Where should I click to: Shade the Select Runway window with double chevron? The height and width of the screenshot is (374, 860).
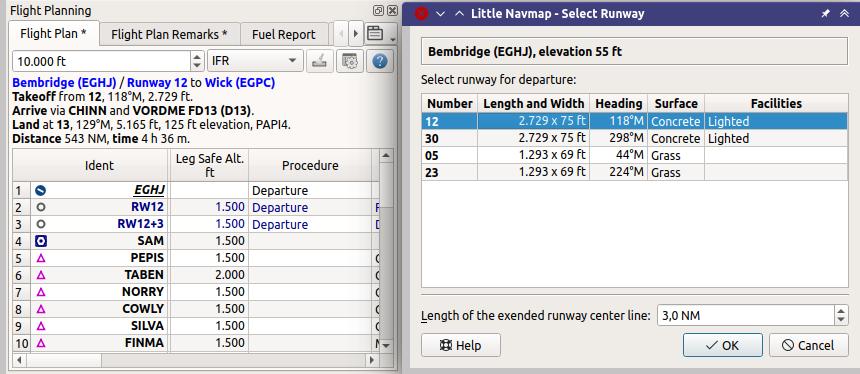pyautogui.click(x=845, y=14)
